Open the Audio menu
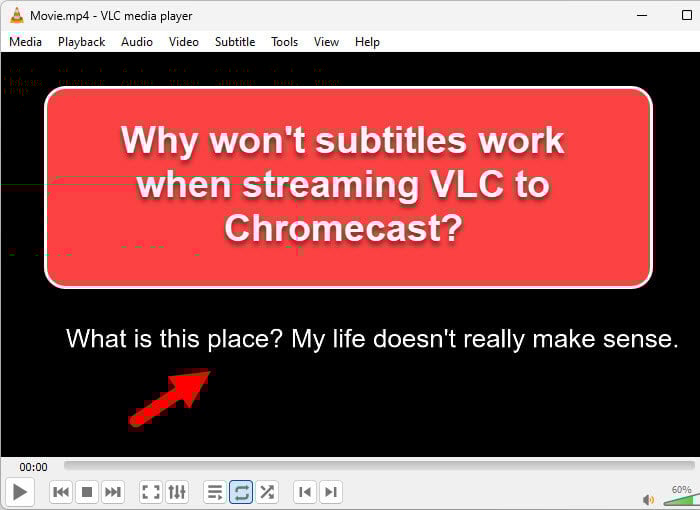Image resolution: width=700 pixels, height=510 pixels. click(x=137, y=42)
